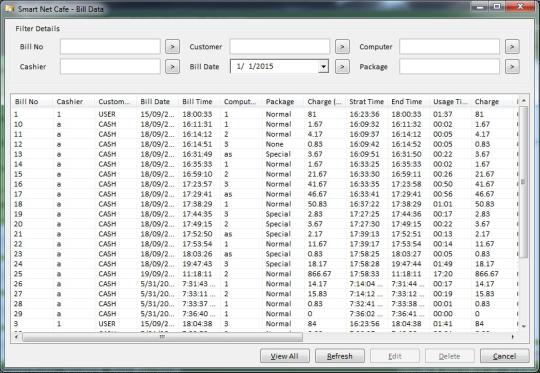Viewport: 540px width, 373px height.
Task: Click the Bill Date filter arrow button
Action: click(342, 66)
